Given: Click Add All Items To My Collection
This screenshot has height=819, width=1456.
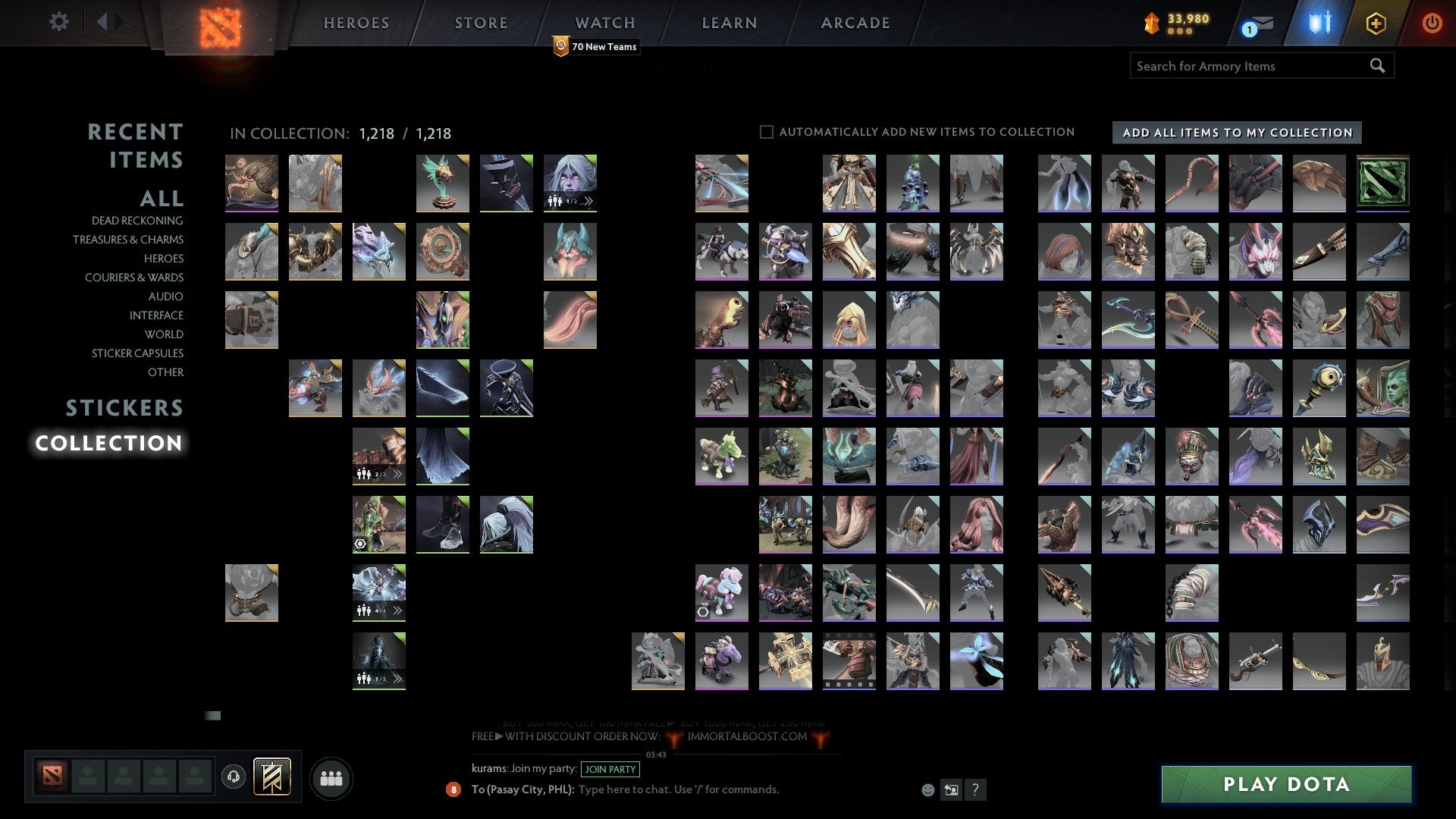Looking at the screenshot, I should 1237,133.
